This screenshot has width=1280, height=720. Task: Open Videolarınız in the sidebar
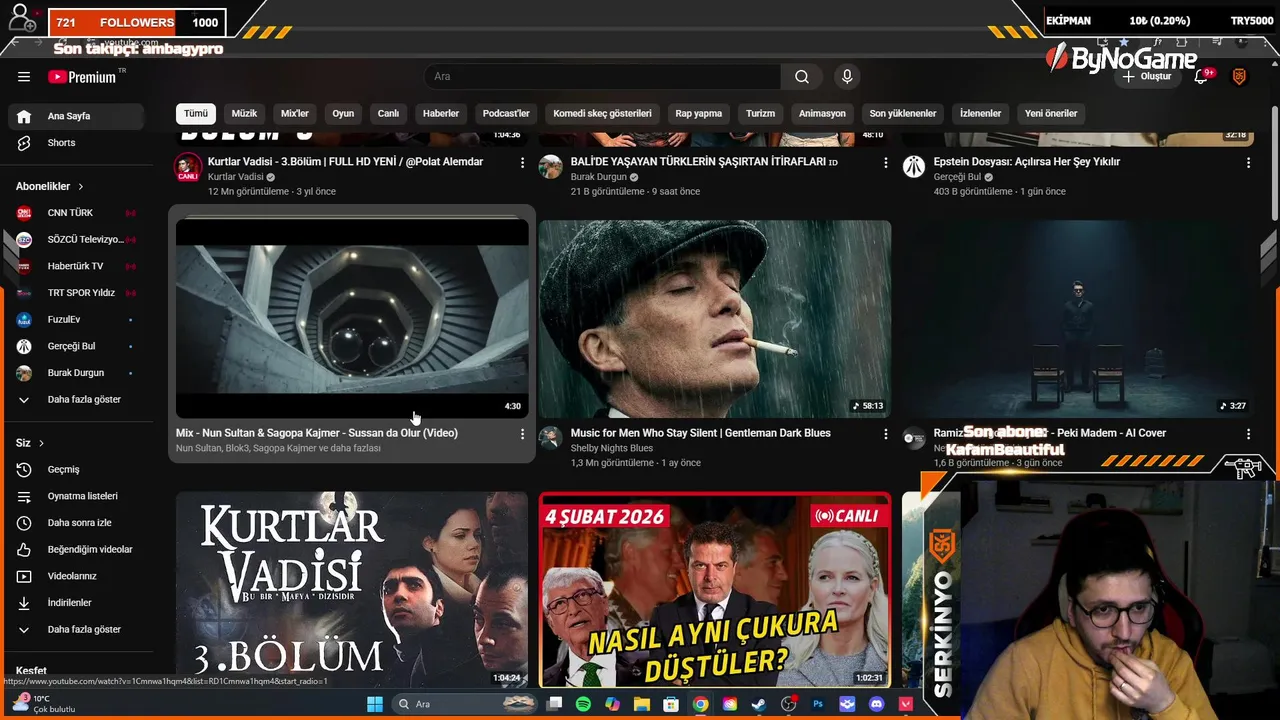(76, 576)
